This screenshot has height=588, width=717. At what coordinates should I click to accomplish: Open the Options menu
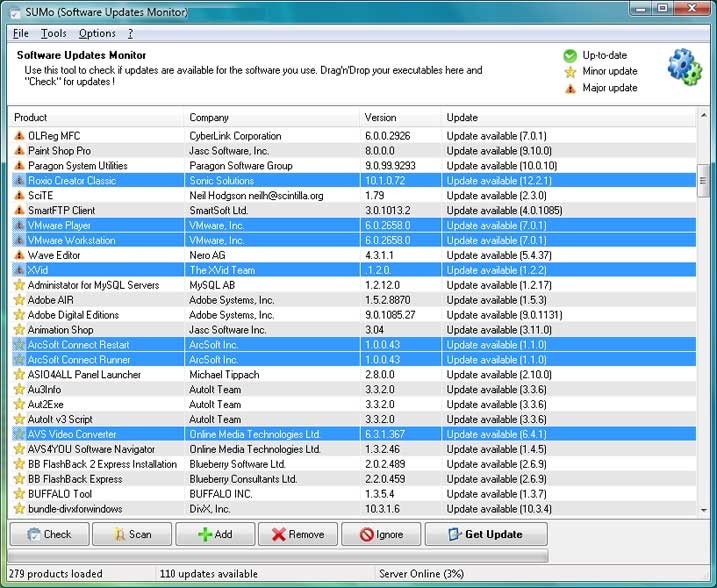(97, 33)
